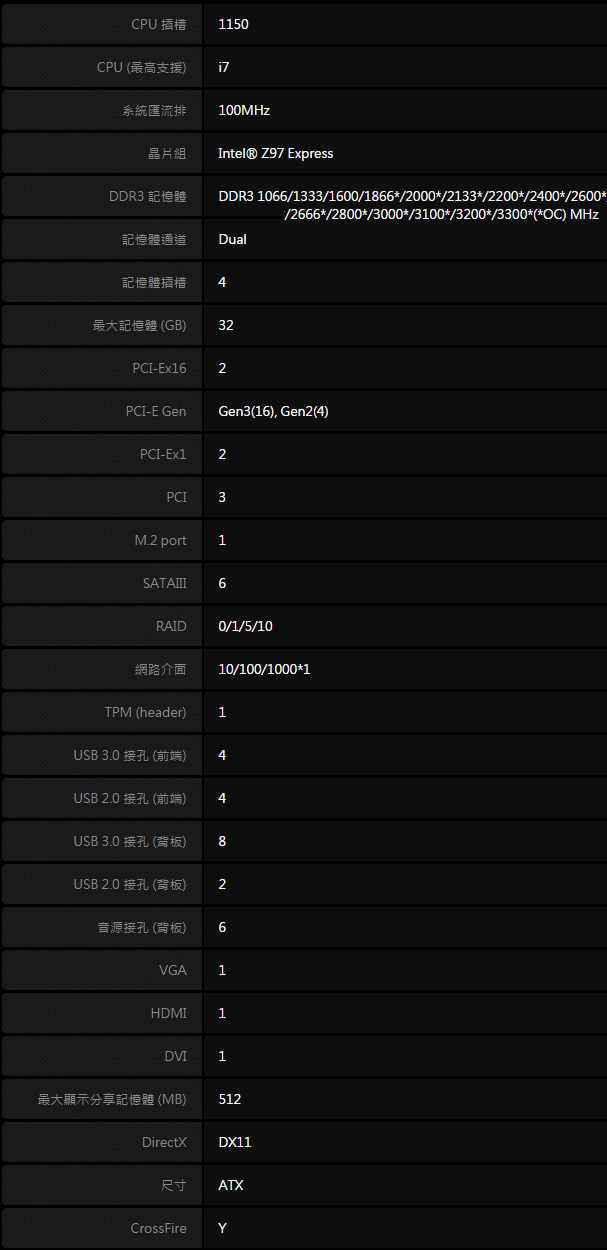Click the Intel® Z97 Express chipset value
Viewport: 607px width, 1250px height.
coord(276,153)
